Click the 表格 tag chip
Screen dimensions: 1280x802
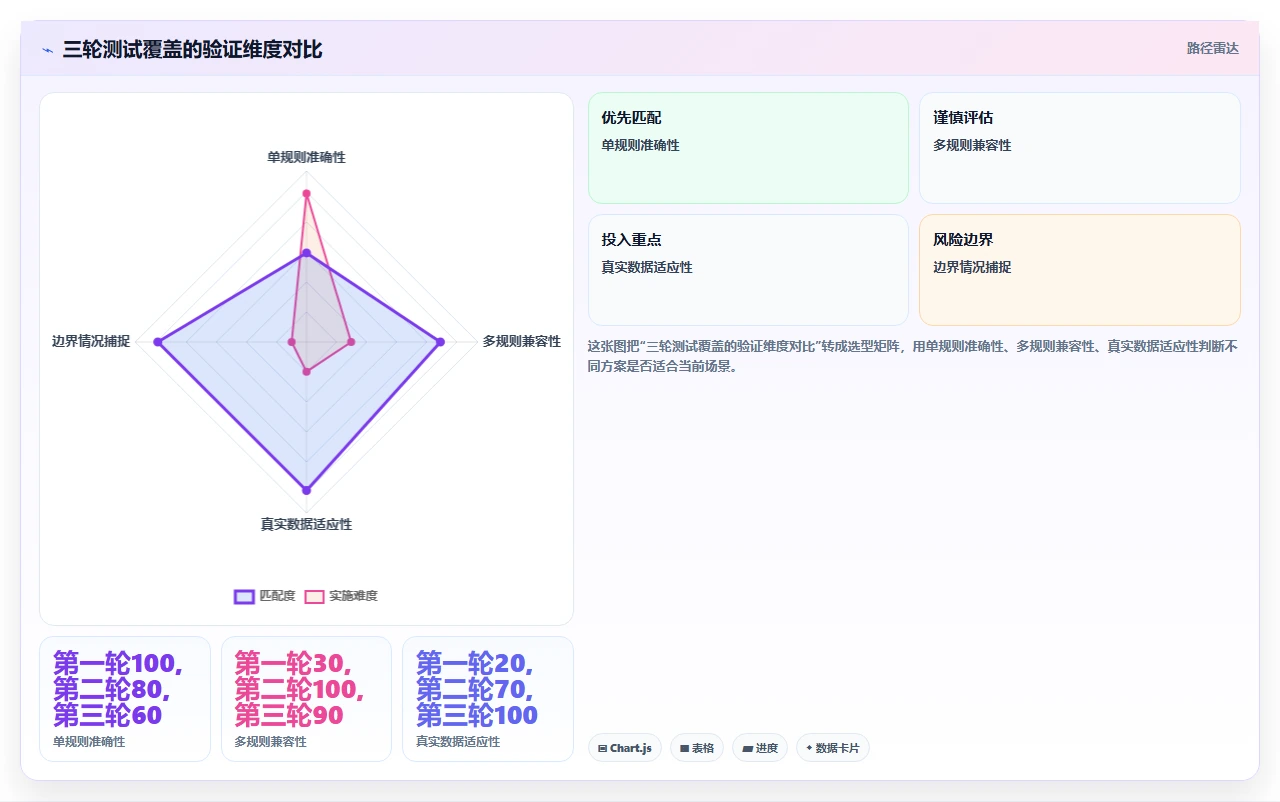(697, 748)
